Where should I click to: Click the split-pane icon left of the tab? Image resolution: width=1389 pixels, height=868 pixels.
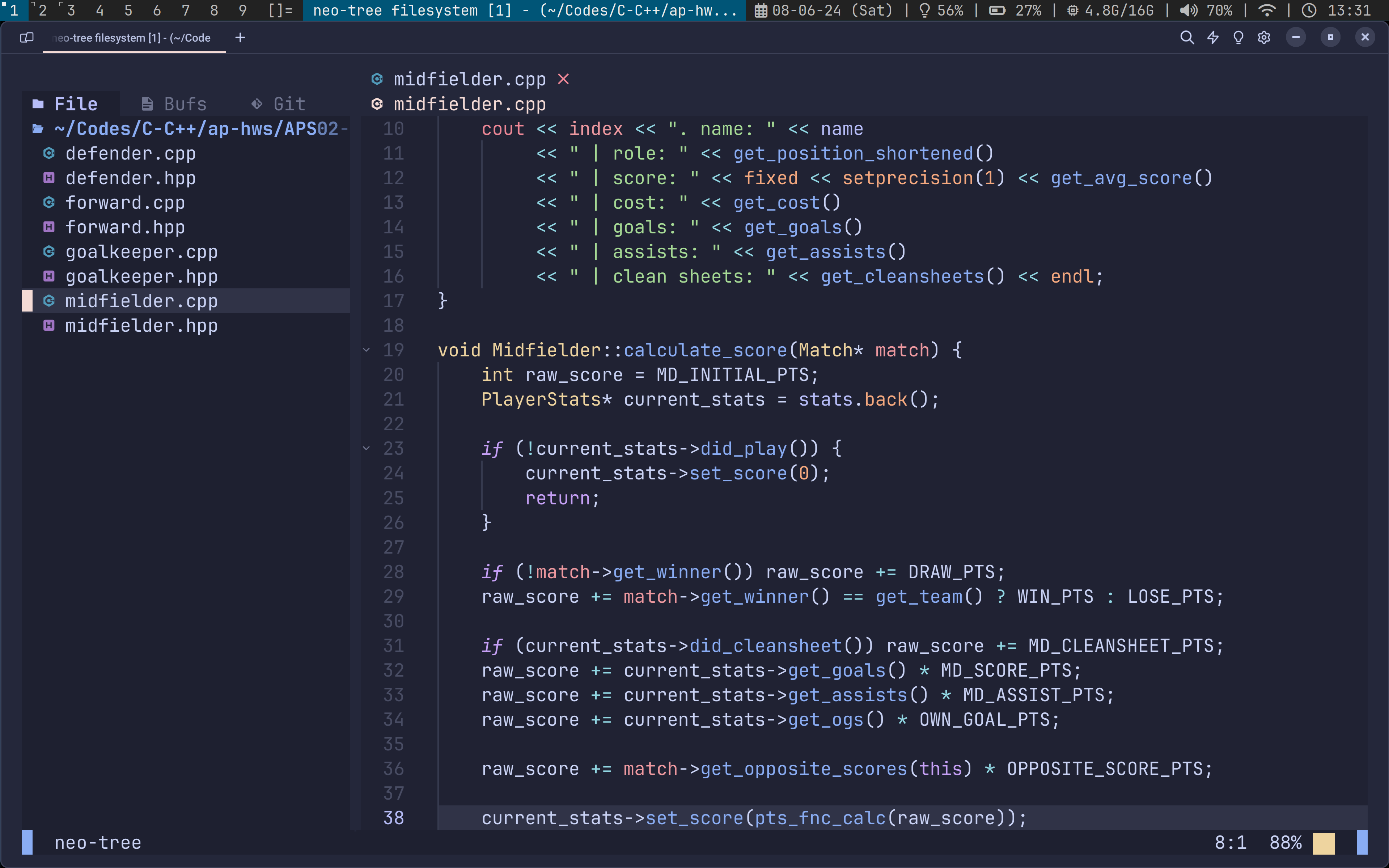tap(26, 38)
